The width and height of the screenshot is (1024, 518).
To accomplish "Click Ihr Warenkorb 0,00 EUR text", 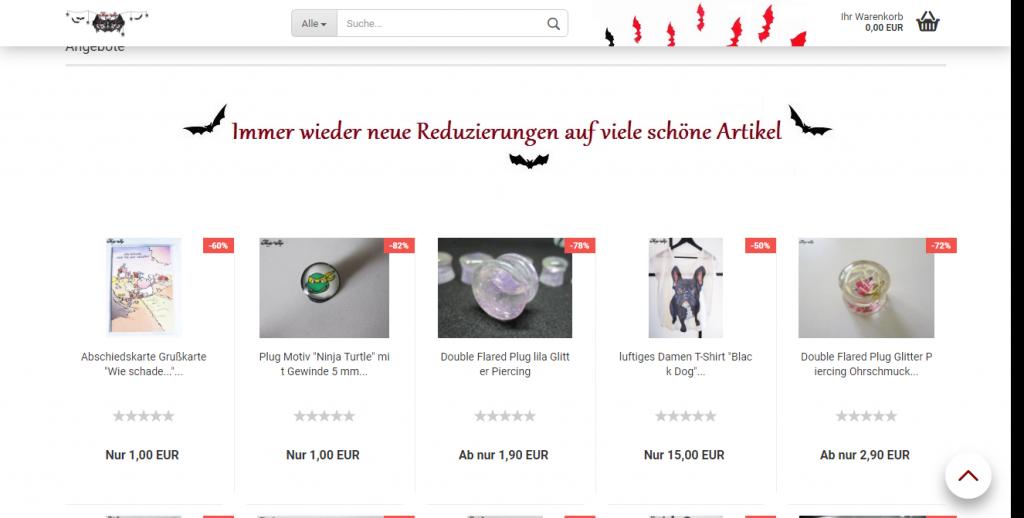I will pos(872,22).
